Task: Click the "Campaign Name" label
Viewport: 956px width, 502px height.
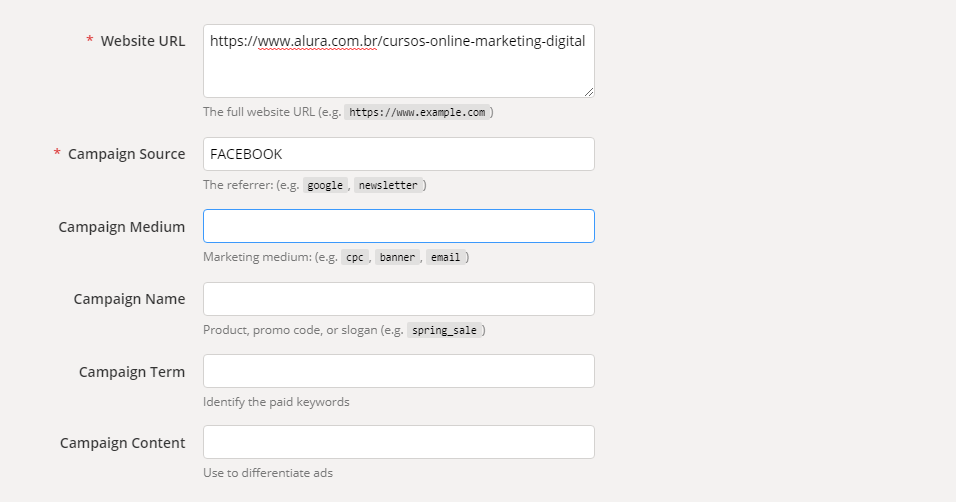Action: [x=129, y=299]
